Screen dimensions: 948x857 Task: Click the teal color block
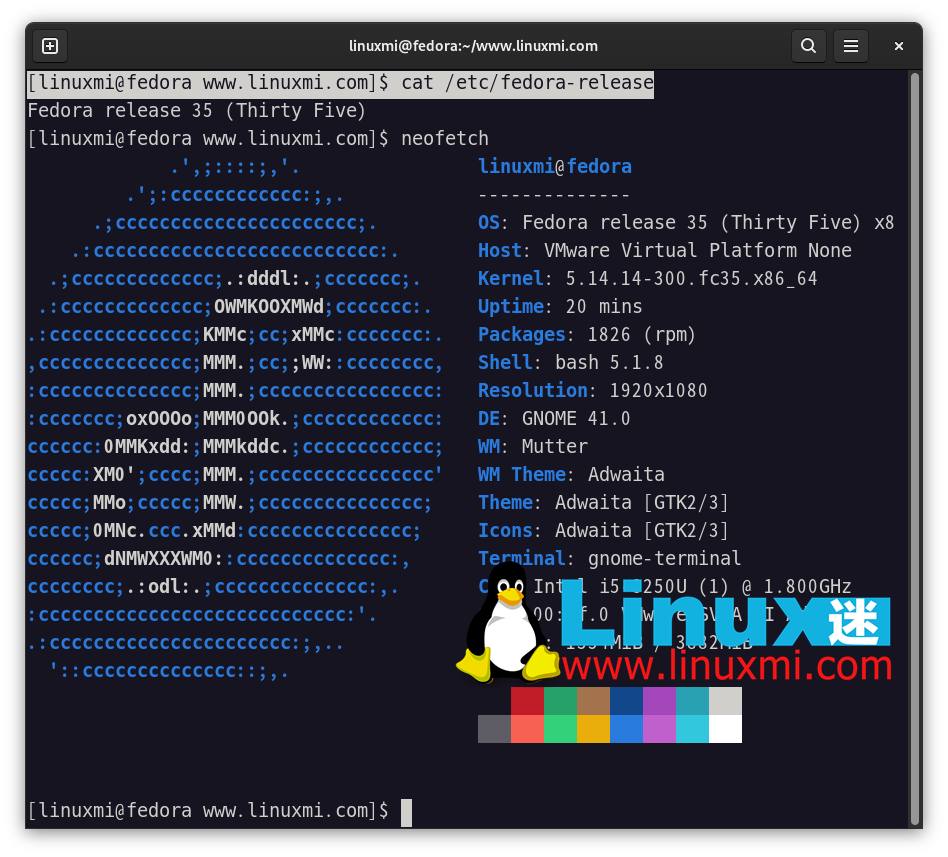tap(692, 701)
